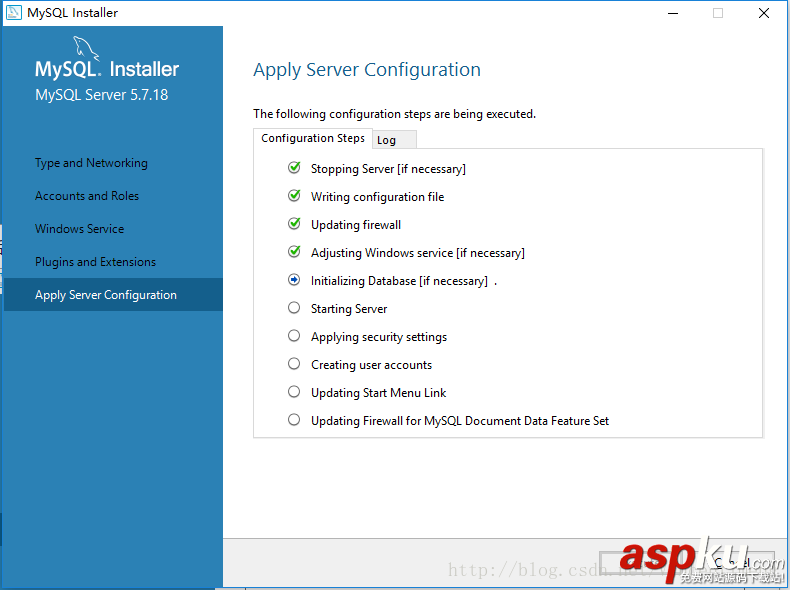Select the Updating Start Menu Link radio
Screen dimensions: 790x590
[294, 392]
